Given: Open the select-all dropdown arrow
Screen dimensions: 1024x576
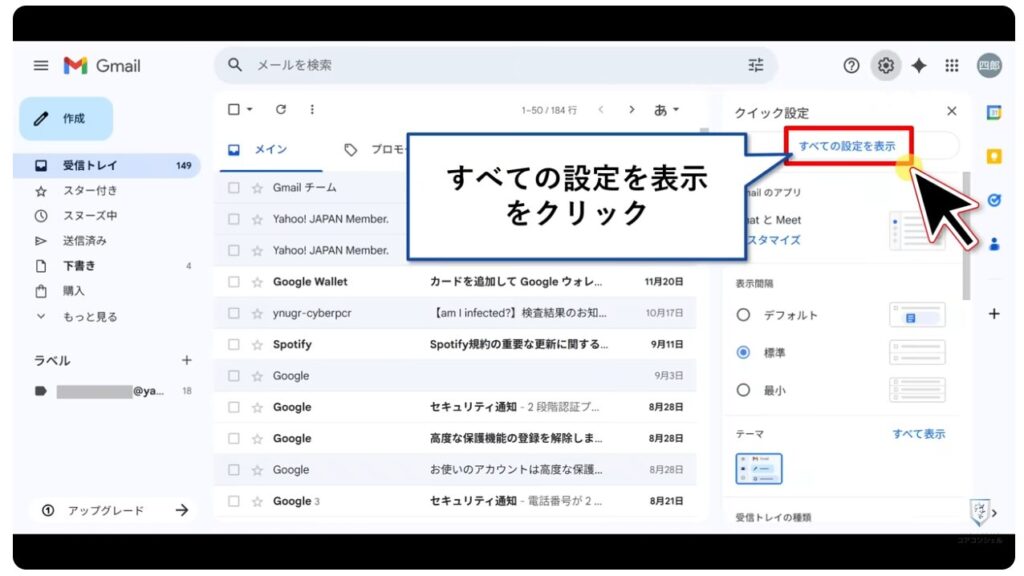Looking at the screenshot, I should [x=247, y=109].
